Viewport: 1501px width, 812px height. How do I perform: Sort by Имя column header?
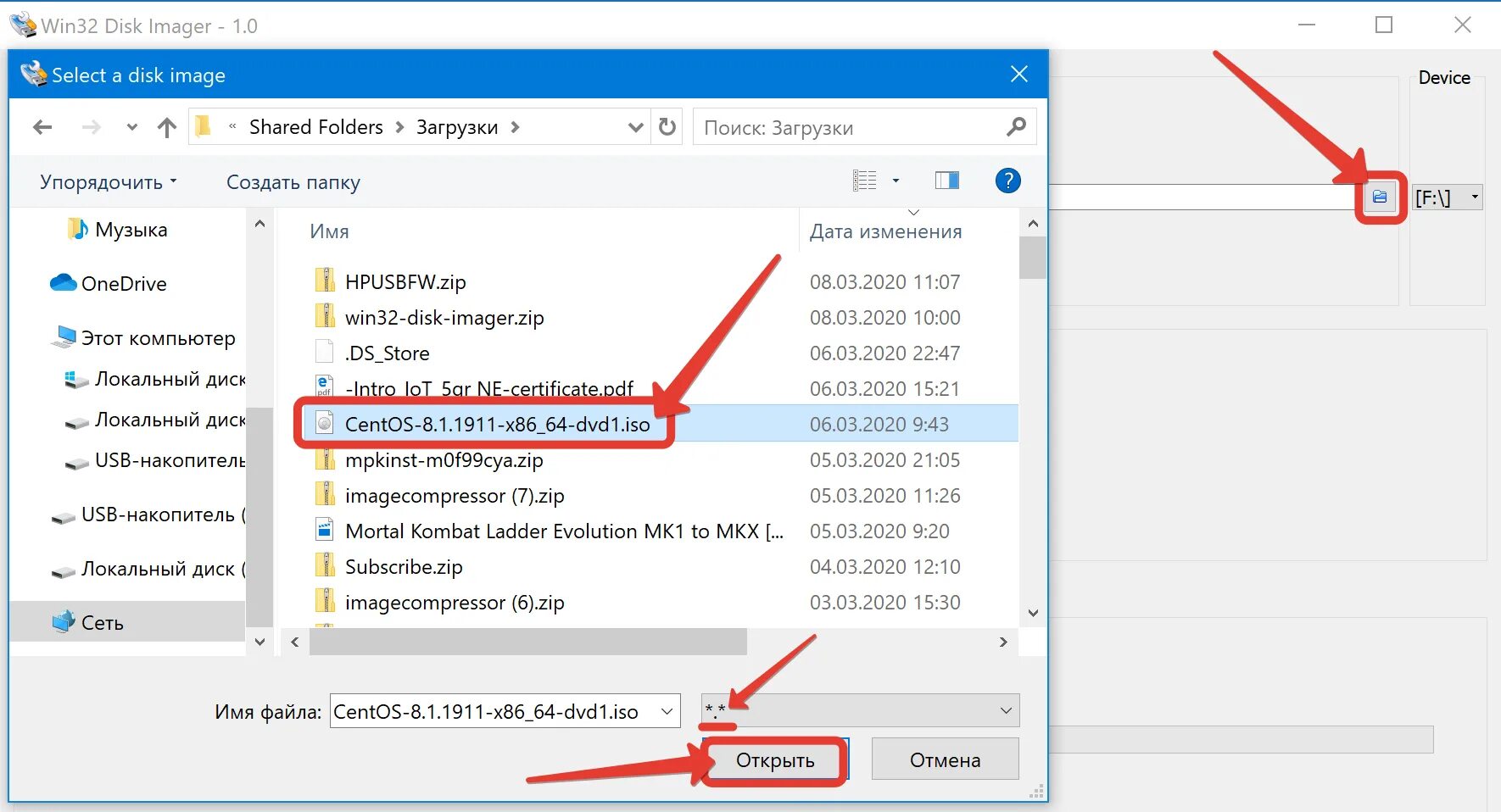[329, 231]
